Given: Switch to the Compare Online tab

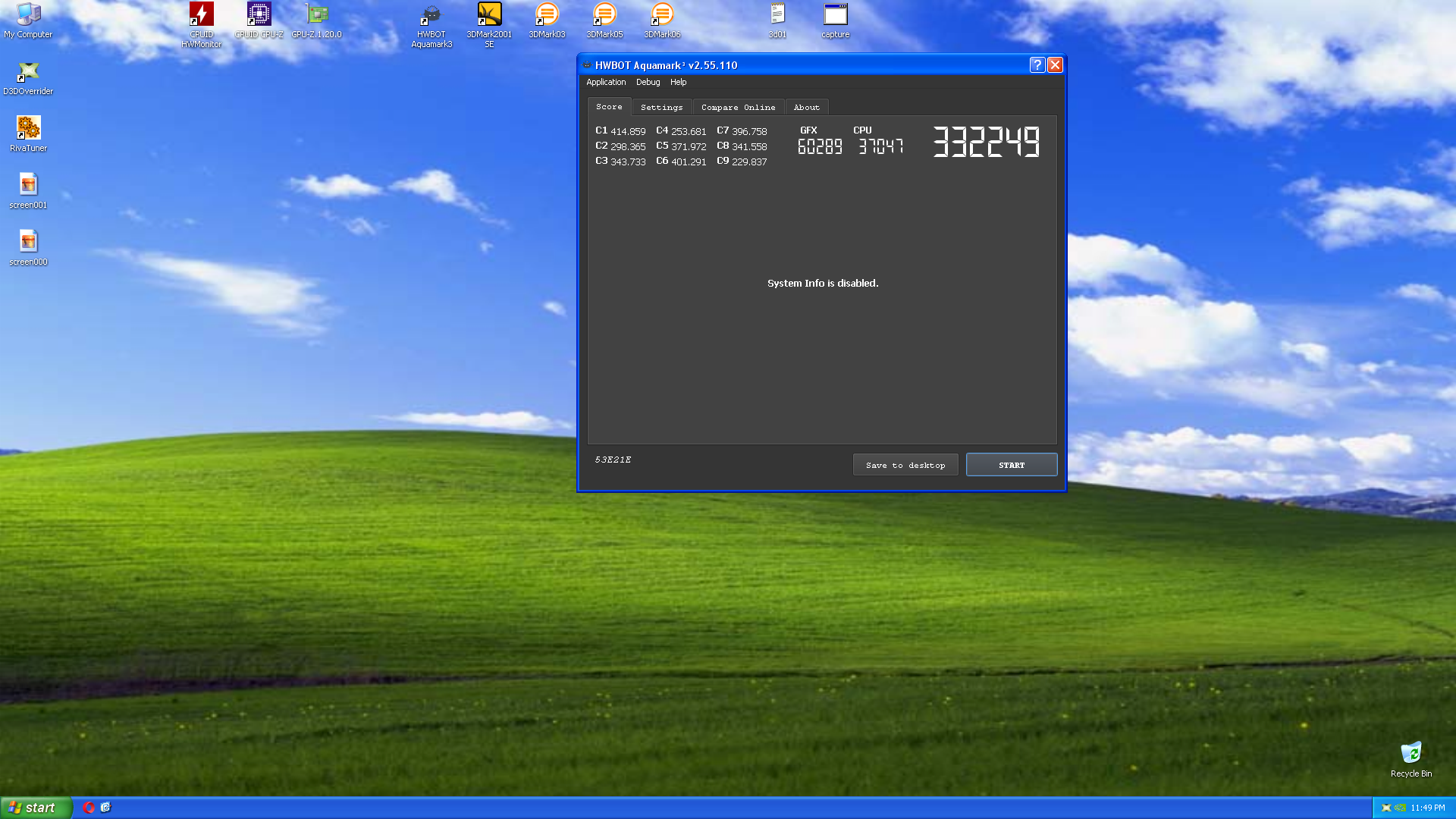Looking at the screenshot, I should 738,108.
